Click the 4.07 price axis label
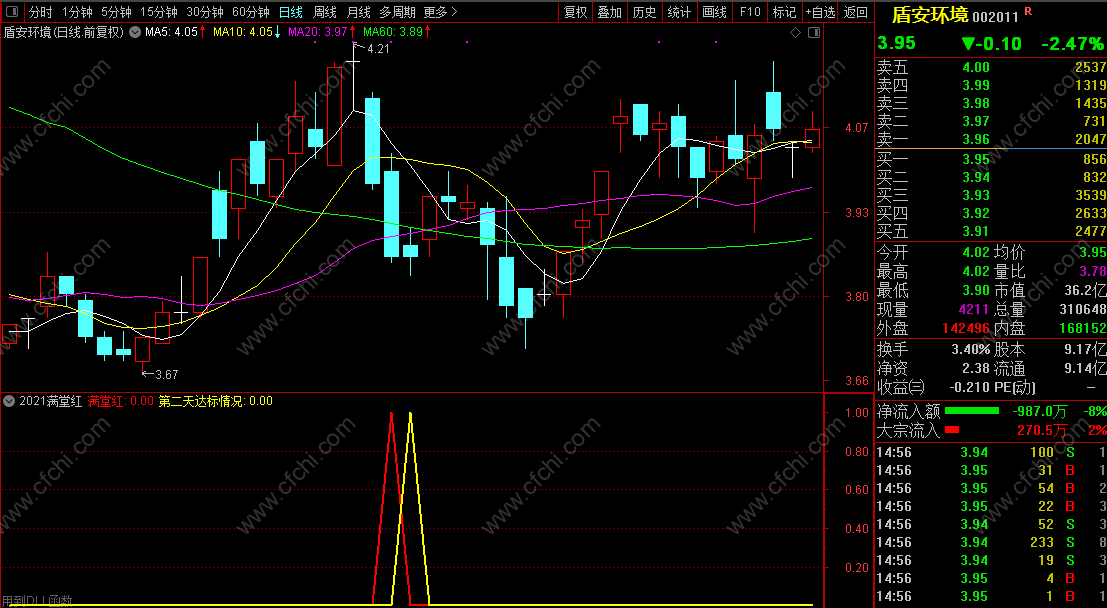This screenshot has height=608, width=1107. point(857,128)
